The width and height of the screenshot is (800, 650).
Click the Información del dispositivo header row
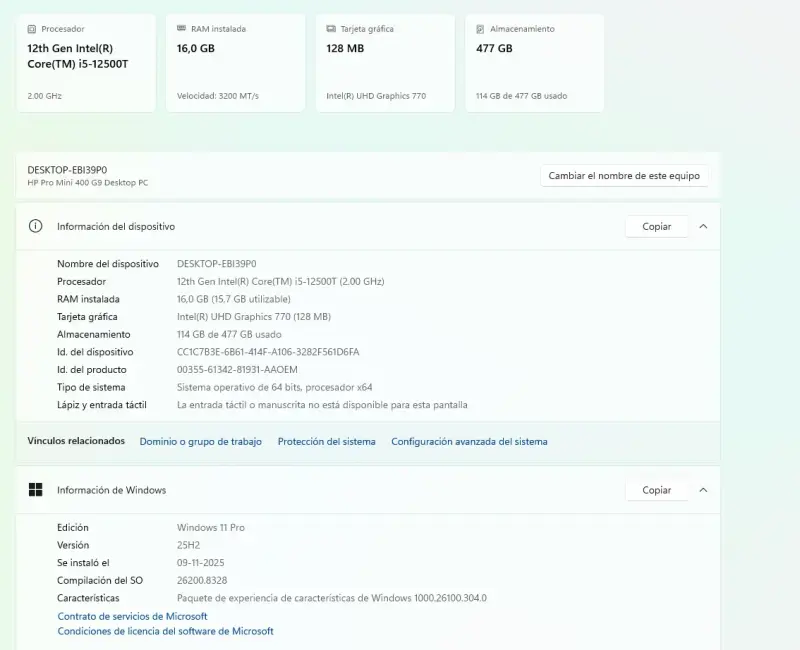368,227
